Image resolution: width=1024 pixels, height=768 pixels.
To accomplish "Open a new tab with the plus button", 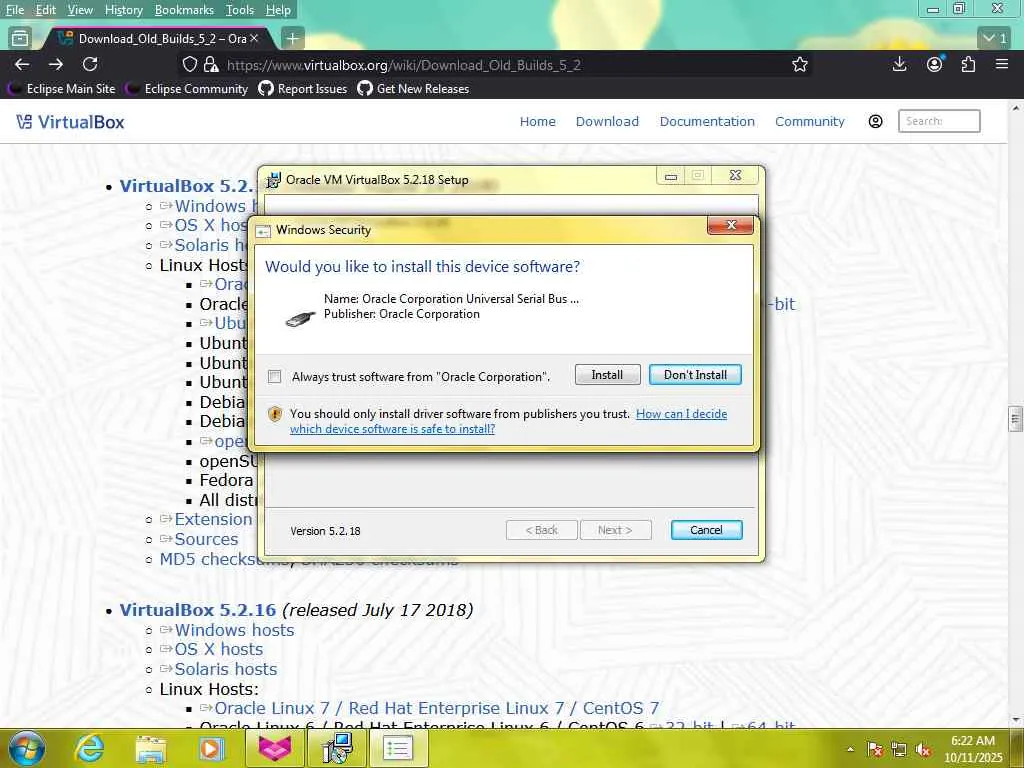I will [x=293, y=39].
